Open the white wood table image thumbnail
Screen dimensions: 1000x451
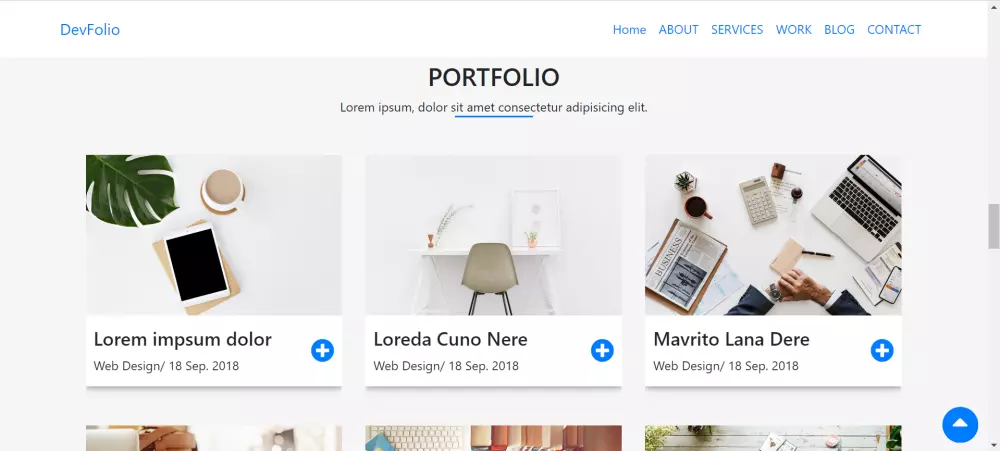click(774, 438)
